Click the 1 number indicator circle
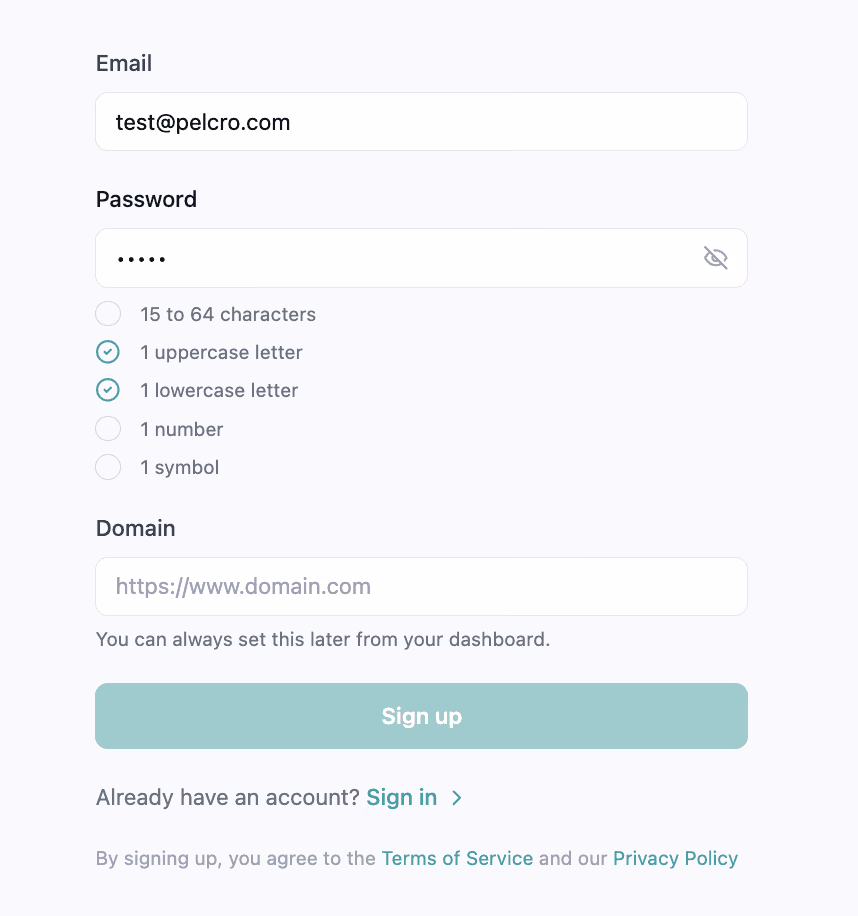Image resolution: width=858 pixels, height=916 pixels. click(108, 429)
